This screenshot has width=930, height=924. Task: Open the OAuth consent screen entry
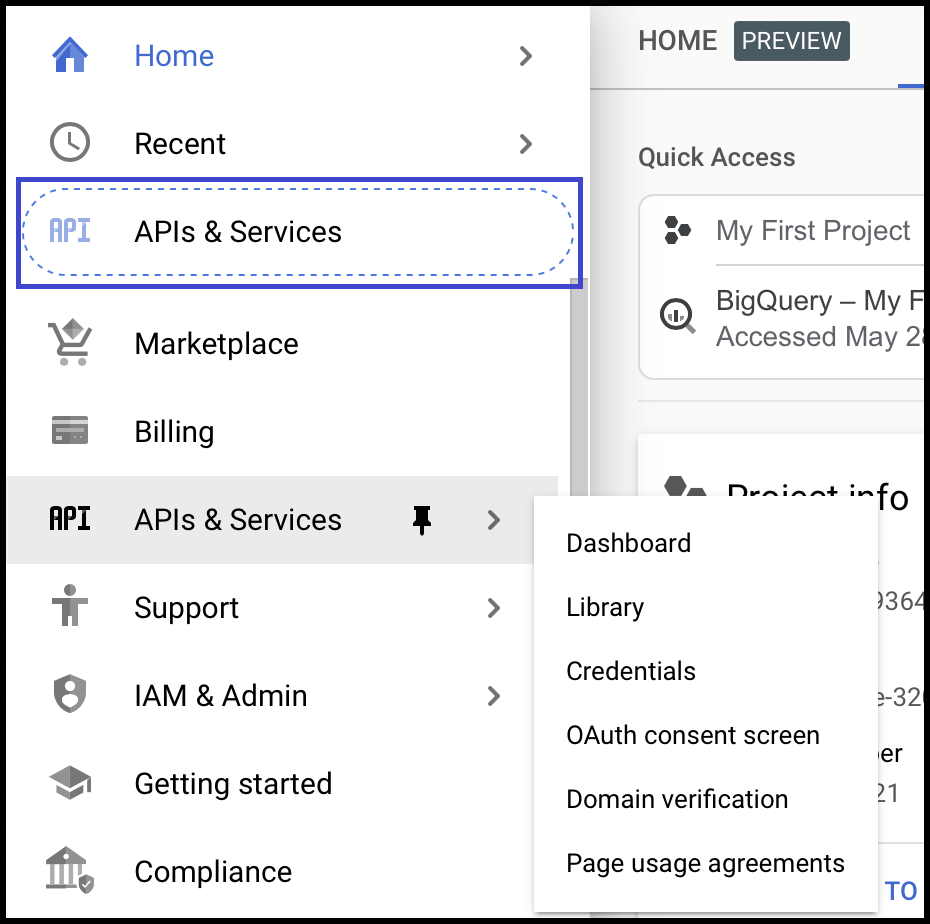tap(693, 735)
